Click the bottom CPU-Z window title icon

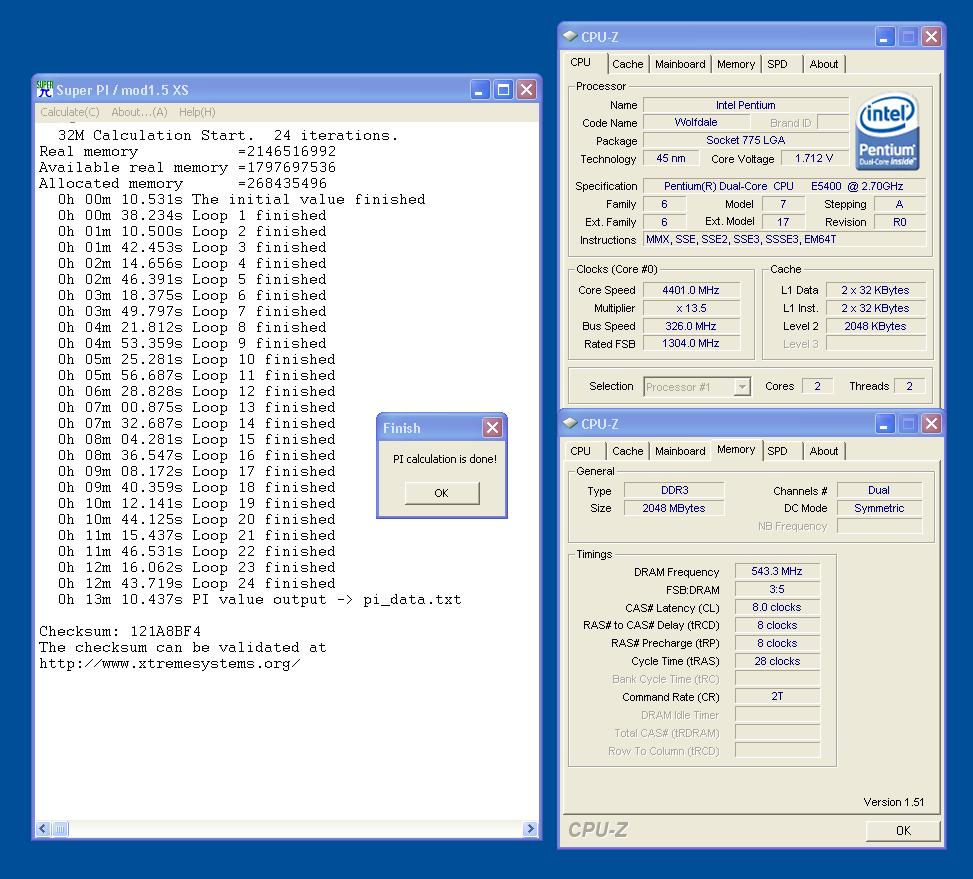click(570, 424)
